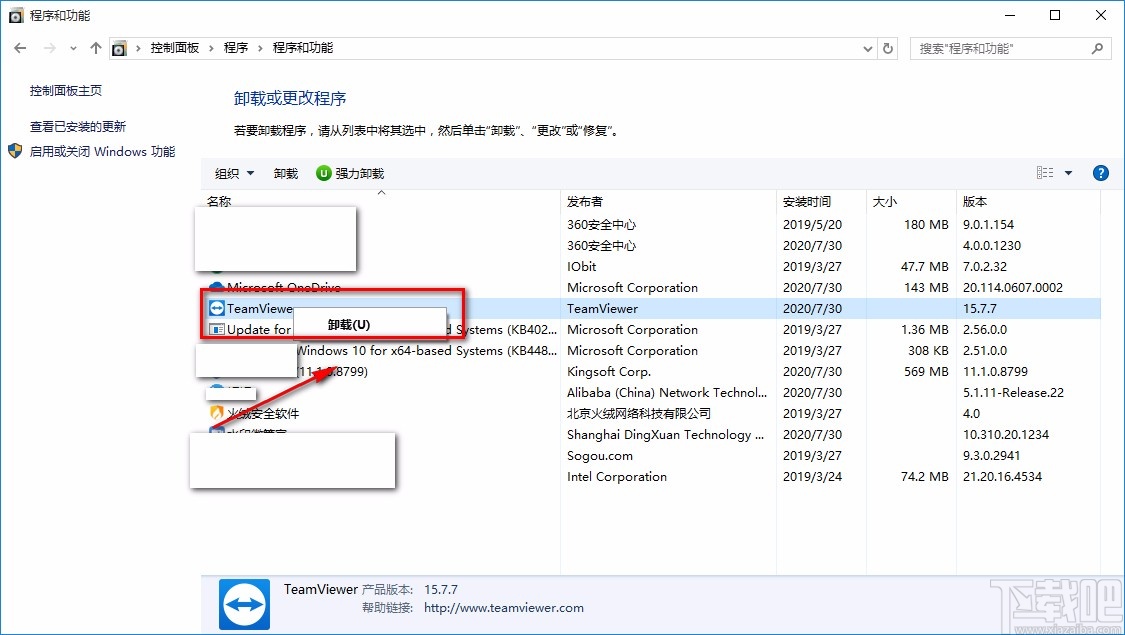
Task: Open the http://www.teamviewer.com help link
Action: point(503,607)
